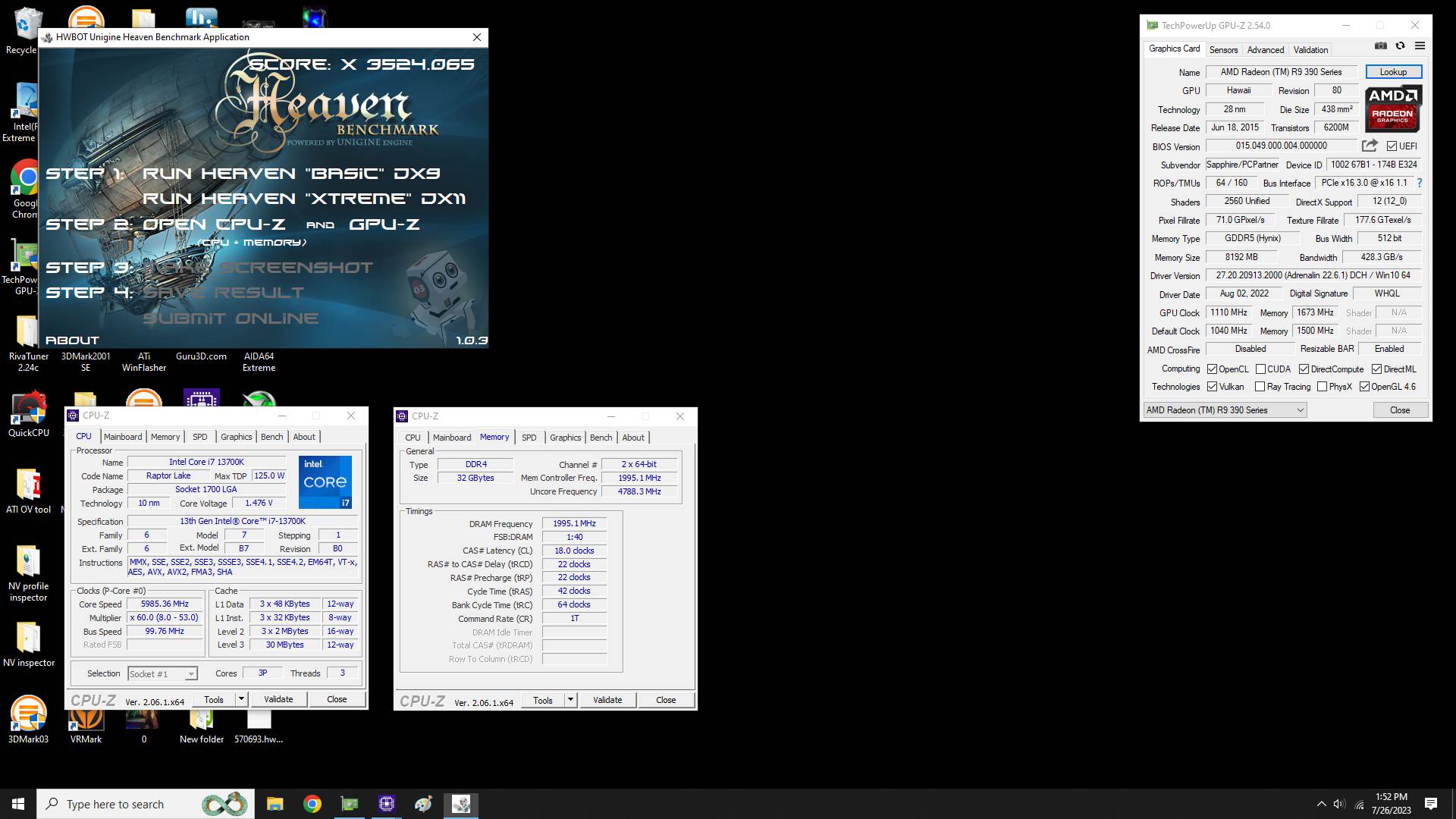Open Chrome from the taskbar

click(312, 804)
